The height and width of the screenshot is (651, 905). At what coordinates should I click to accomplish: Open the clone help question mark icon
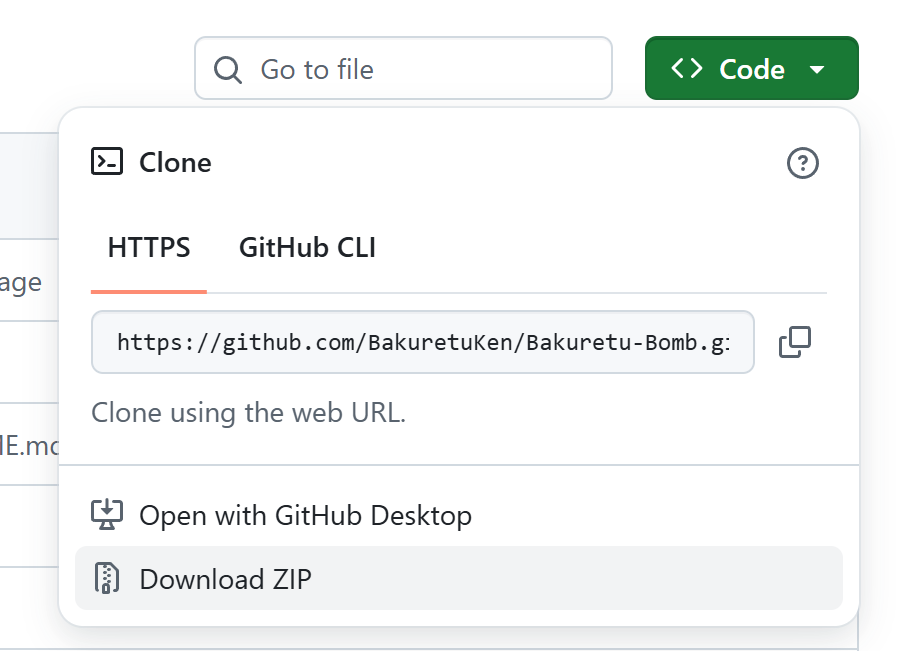click(802, 163)
